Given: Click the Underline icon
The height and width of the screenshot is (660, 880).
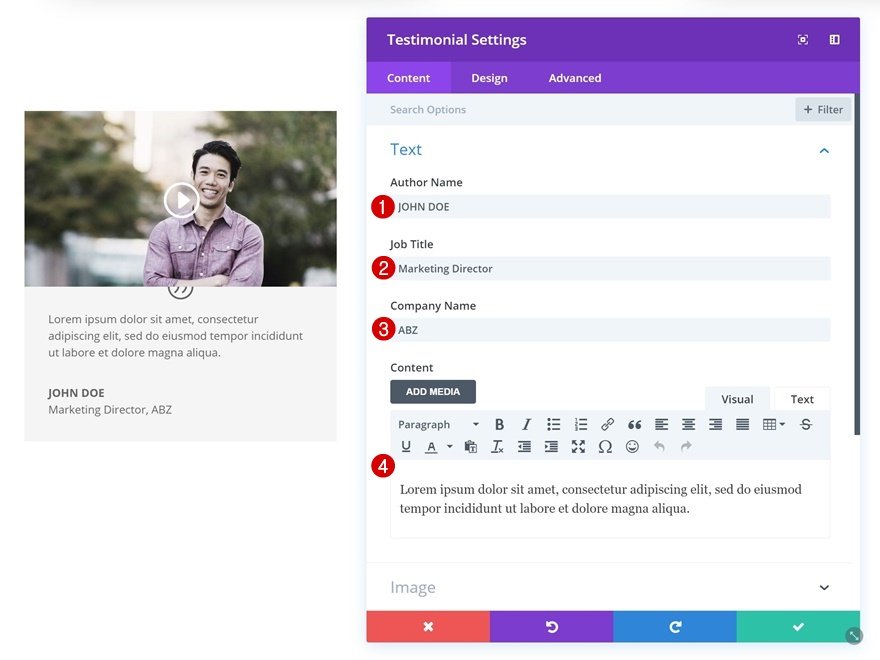Looking at the screenshot, I should coord(406,446).
